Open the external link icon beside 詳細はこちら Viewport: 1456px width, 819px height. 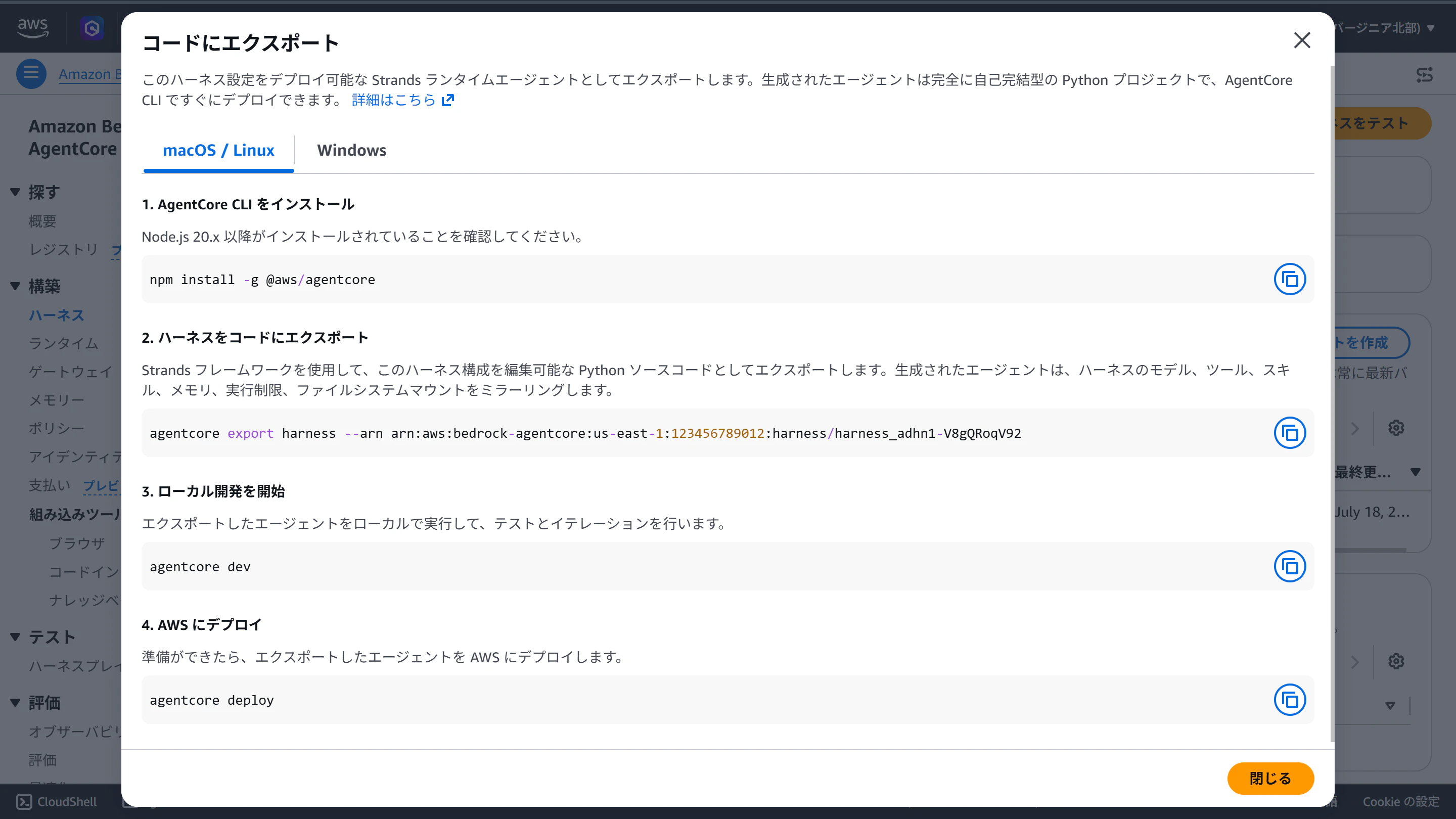(x=447, y=100)
